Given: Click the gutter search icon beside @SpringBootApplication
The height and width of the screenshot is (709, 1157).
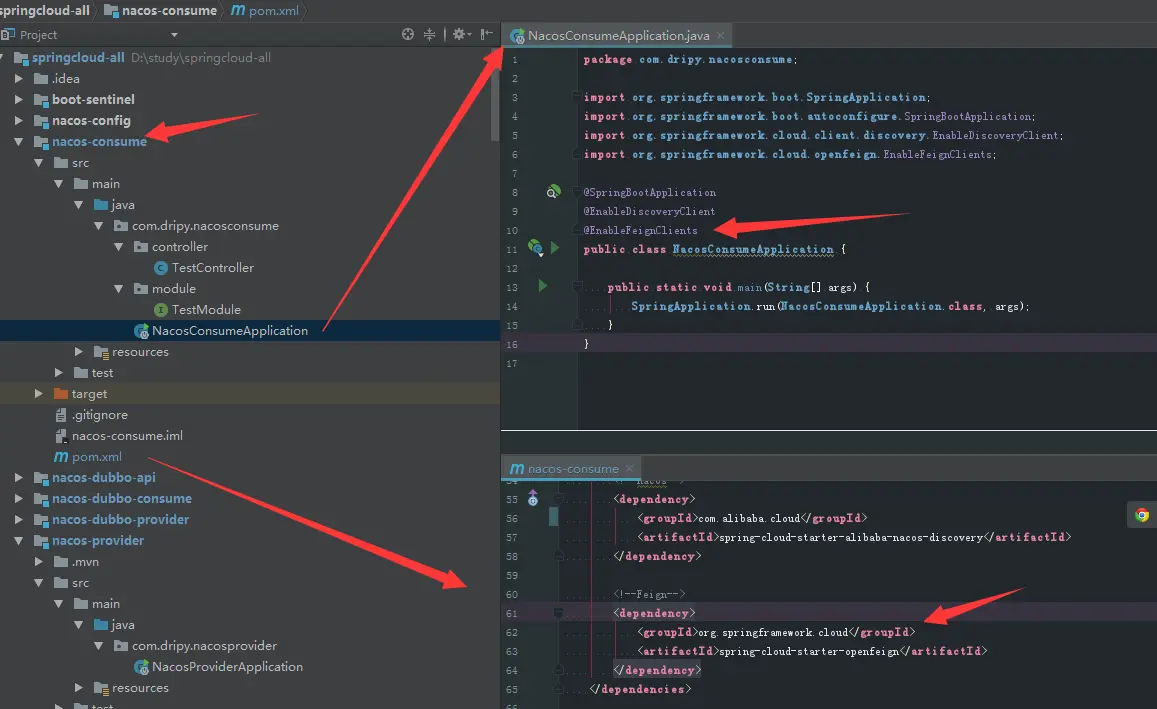Looking at the screenshot, I should (553, 192).
